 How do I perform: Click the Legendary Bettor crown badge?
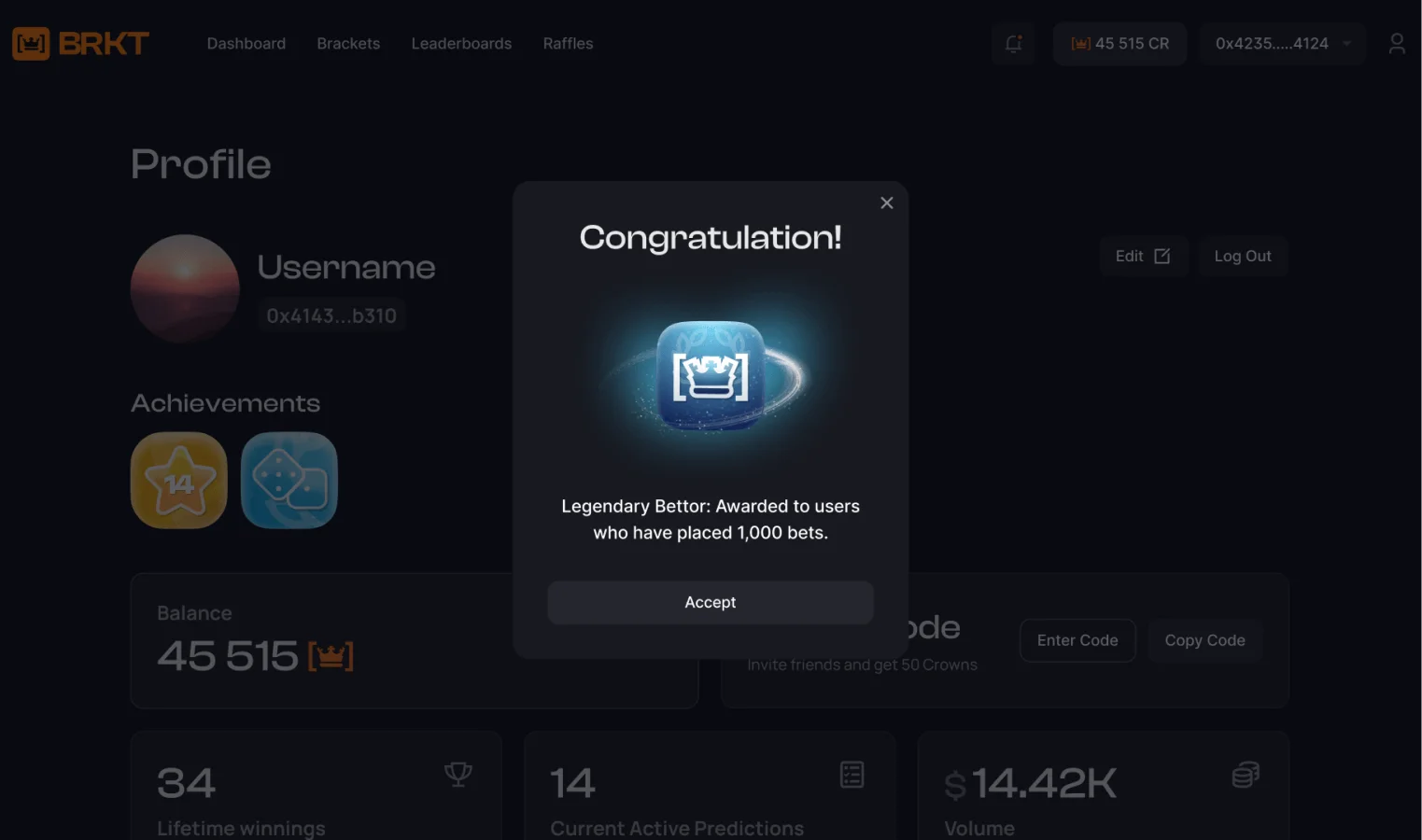click(711, 376)
